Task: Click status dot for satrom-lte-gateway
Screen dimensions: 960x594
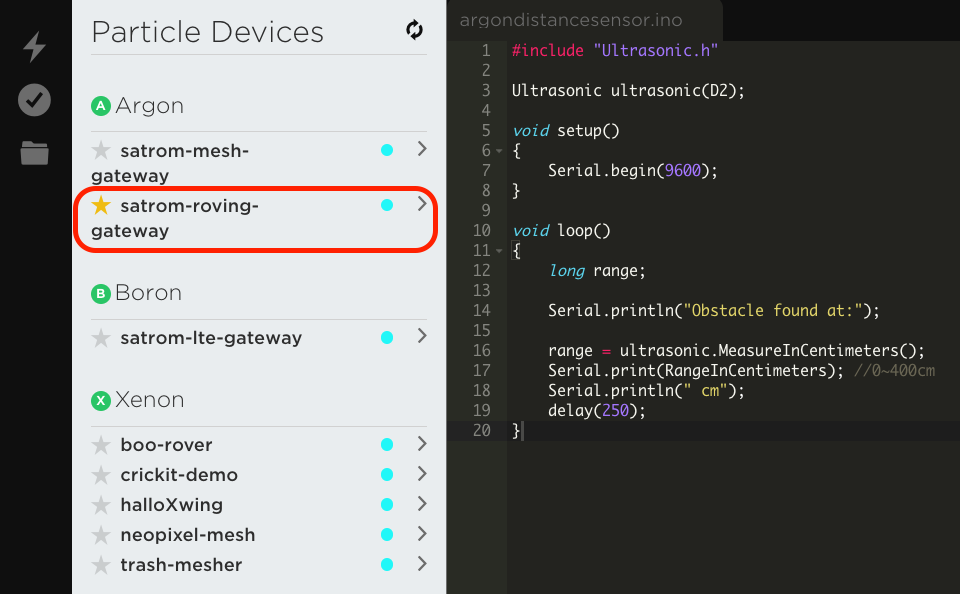Action: 387,338
